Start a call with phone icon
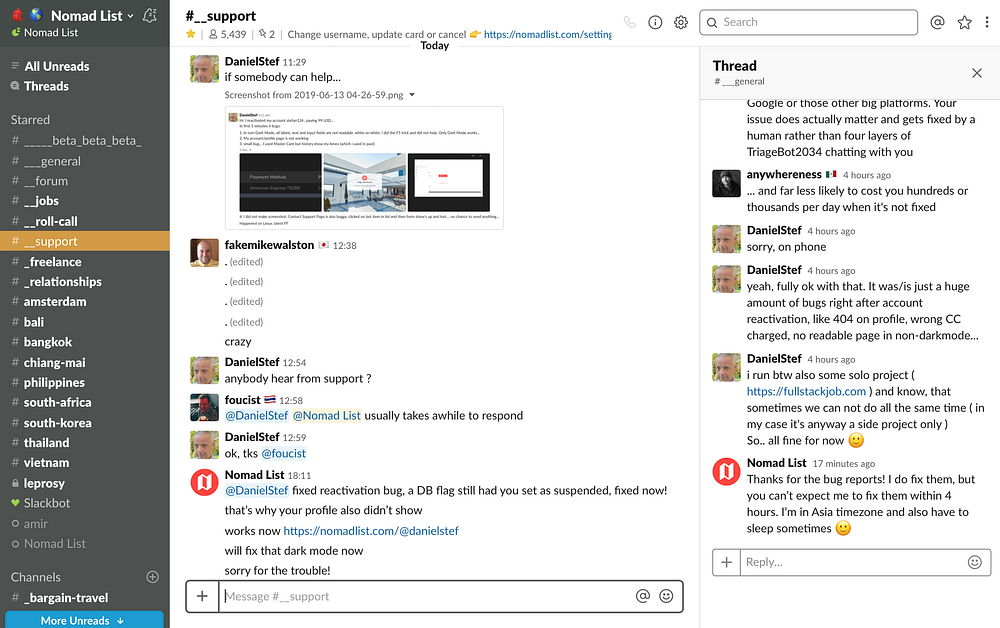This screenshot has height=628, width=1000. tap(629, 22)
